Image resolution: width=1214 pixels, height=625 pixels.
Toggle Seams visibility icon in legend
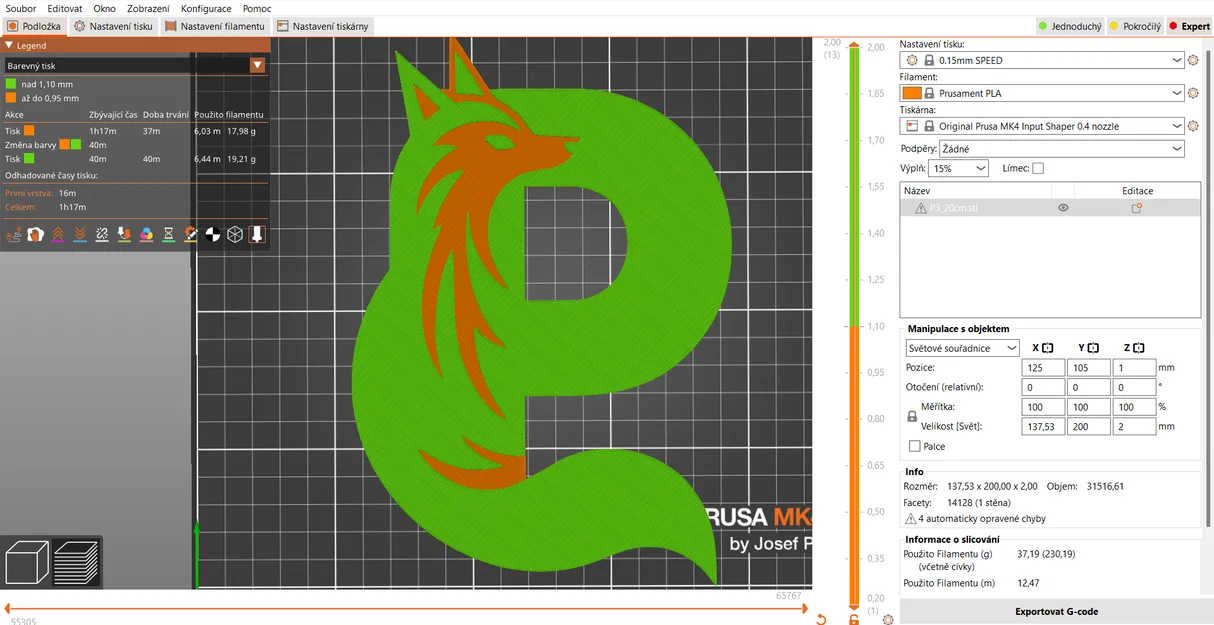pyautogui.click(x=101, y=234)
